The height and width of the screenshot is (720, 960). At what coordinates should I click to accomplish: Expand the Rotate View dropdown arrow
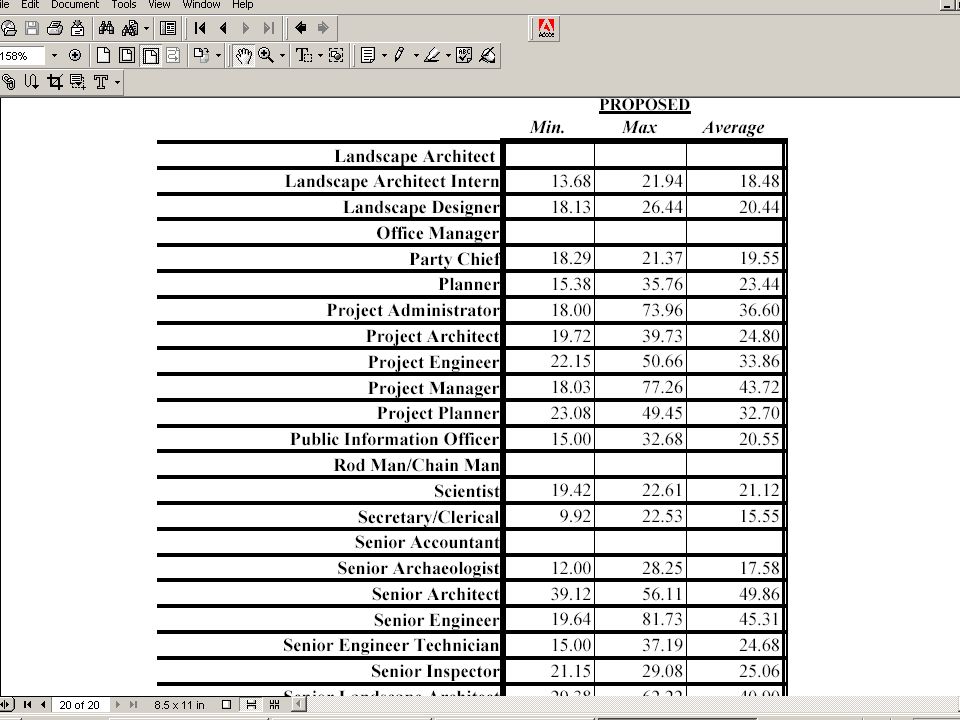tap(218, 56)
